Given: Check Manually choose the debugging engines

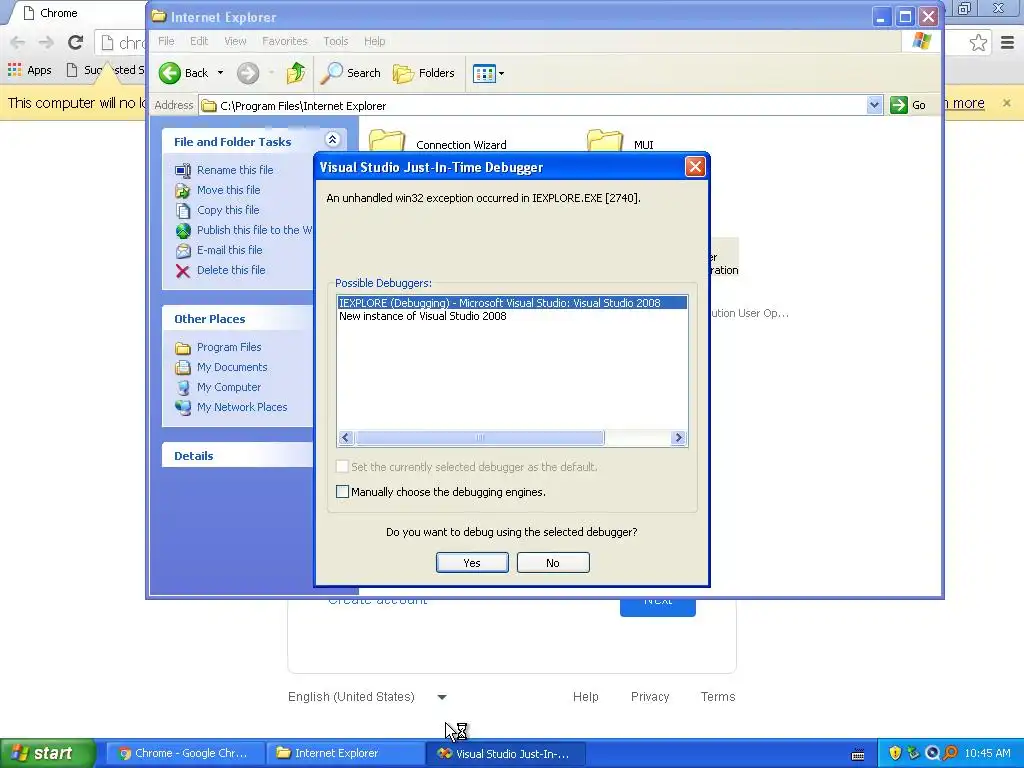Looking at the screenshot, I should 342,492.
